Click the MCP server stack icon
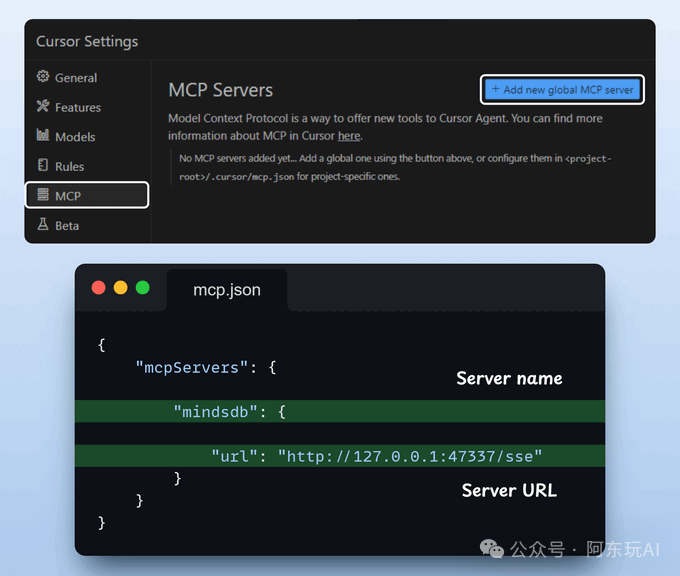Viewport: 680px width, 576px height. pos(43,194)
